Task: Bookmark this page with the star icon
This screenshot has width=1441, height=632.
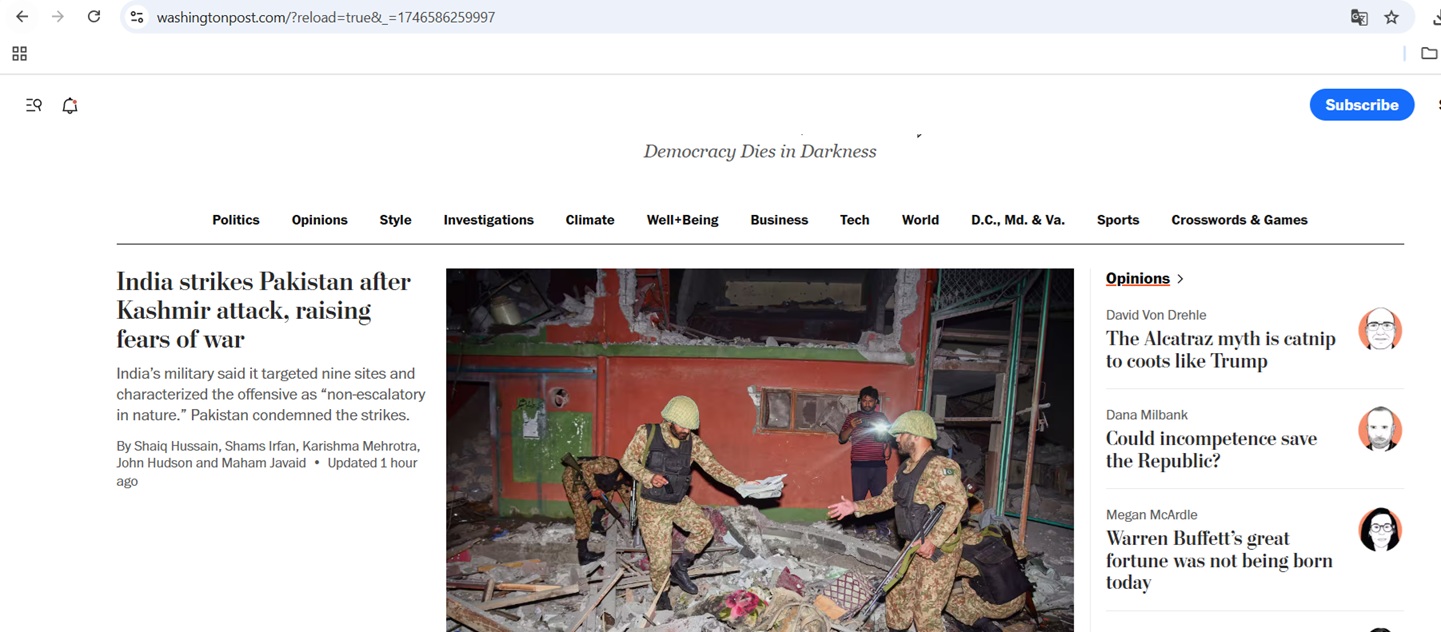Action: pos(1391,17)
